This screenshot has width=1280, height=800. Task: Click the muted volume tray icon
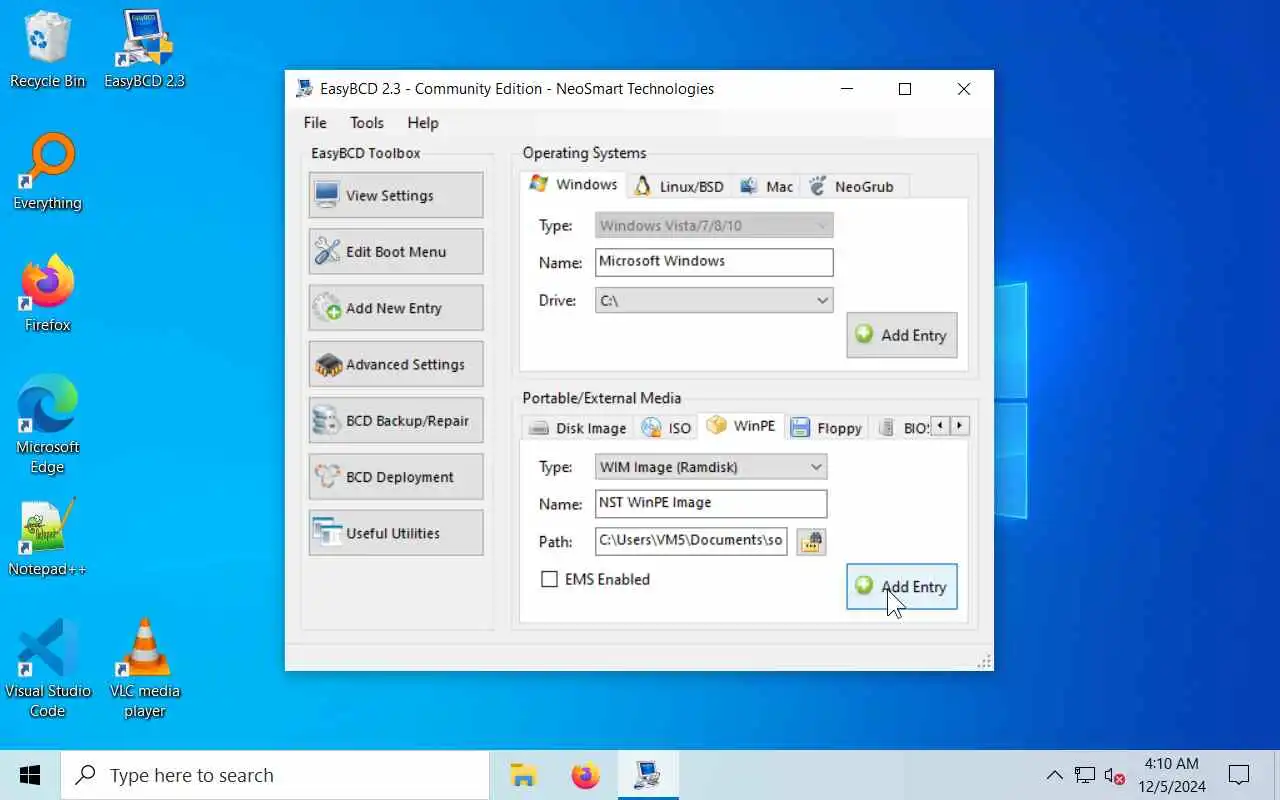(1115, 775)
